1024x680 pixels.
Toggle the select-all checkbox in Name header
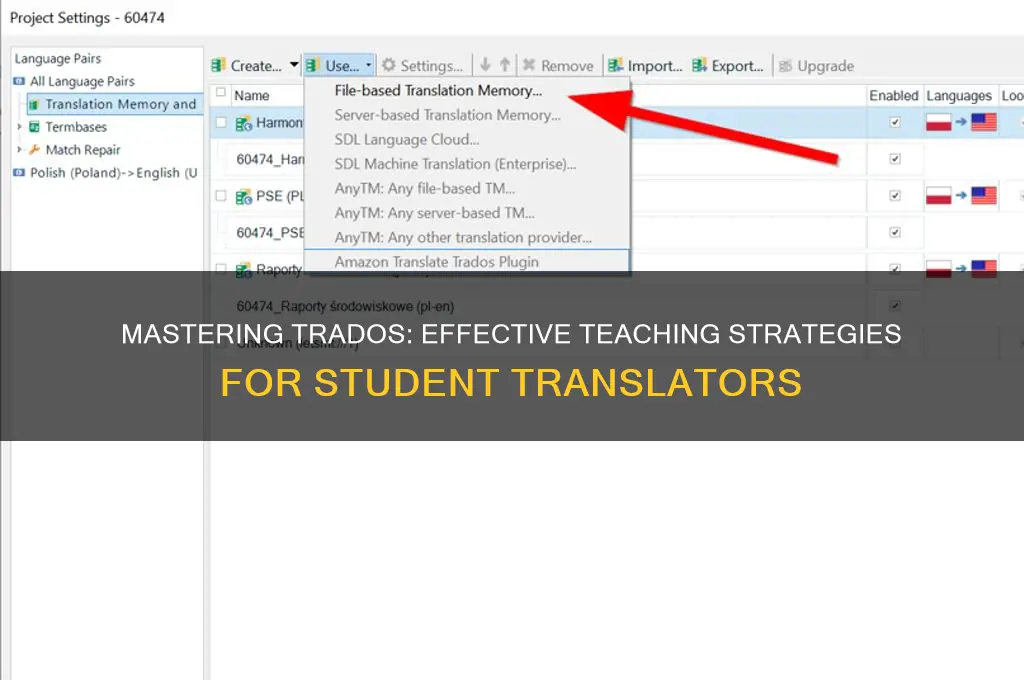221,93
